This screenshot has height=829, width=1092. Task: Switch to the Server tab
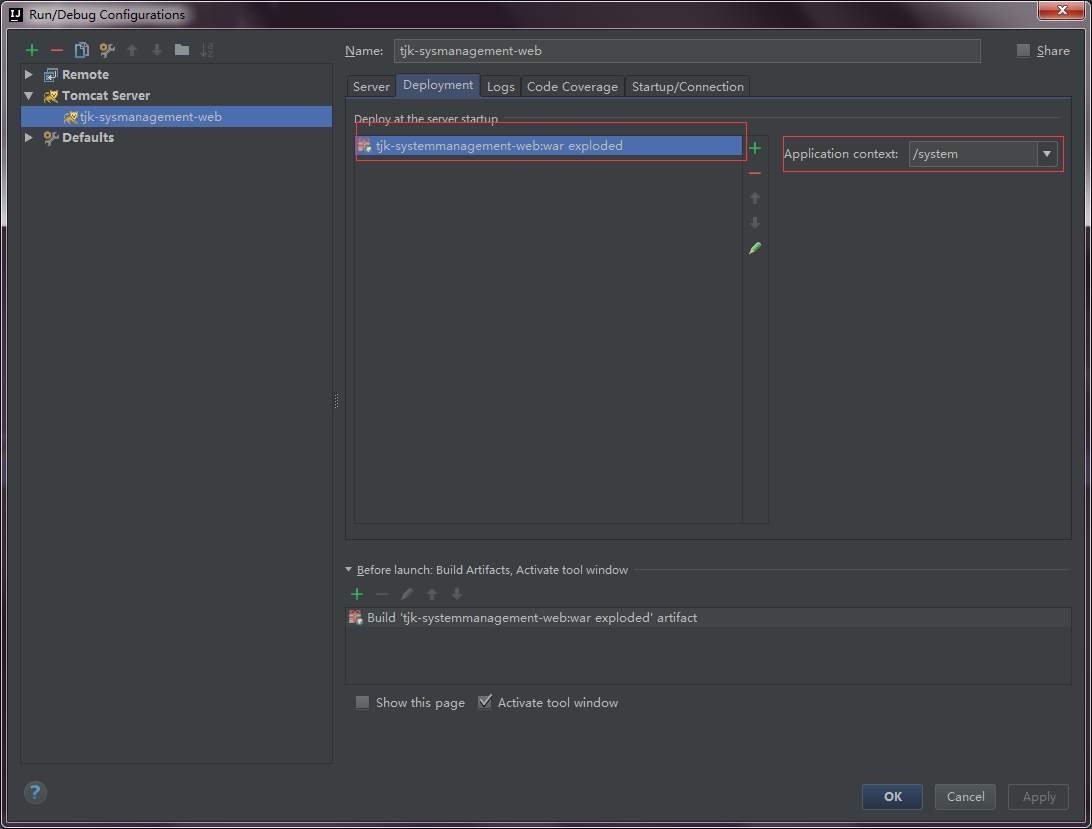pos(371,86)
